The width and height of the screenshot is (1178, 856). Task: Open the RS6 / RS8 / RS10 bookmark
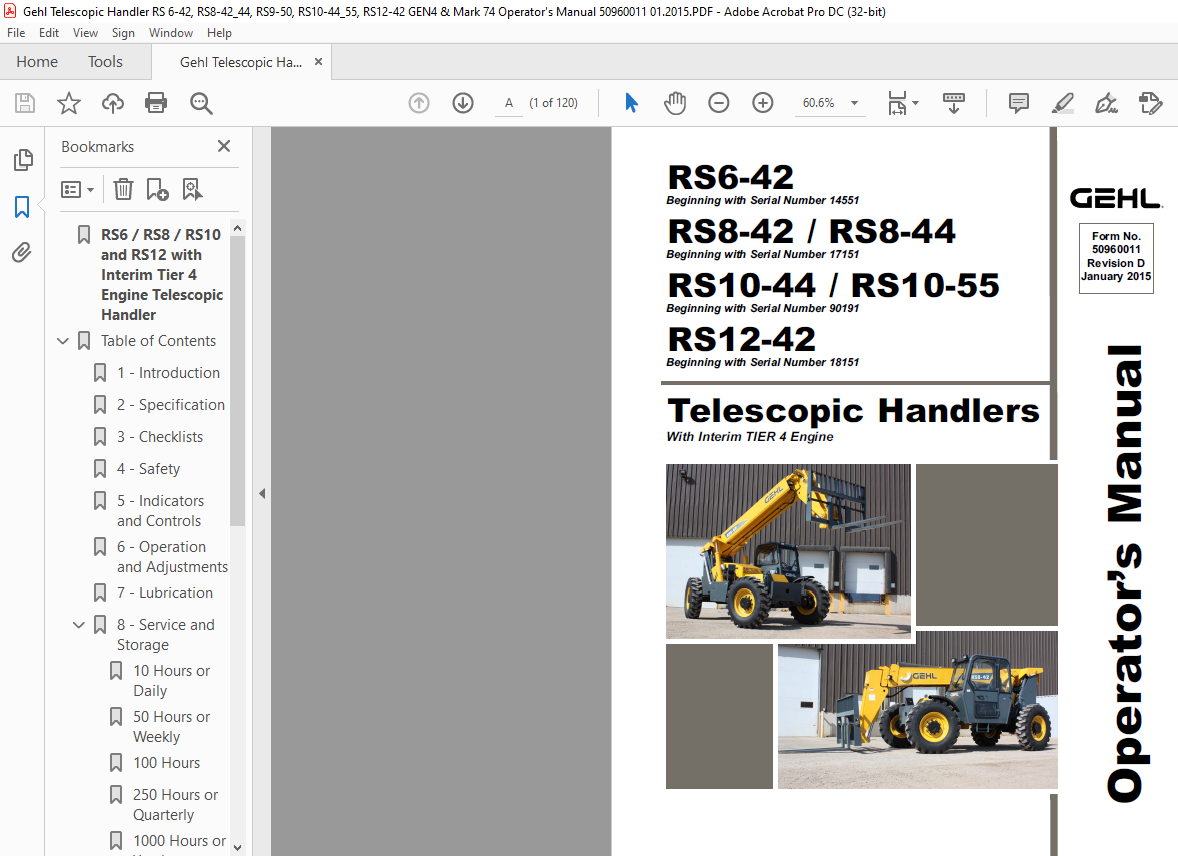(x=162, y=274)
